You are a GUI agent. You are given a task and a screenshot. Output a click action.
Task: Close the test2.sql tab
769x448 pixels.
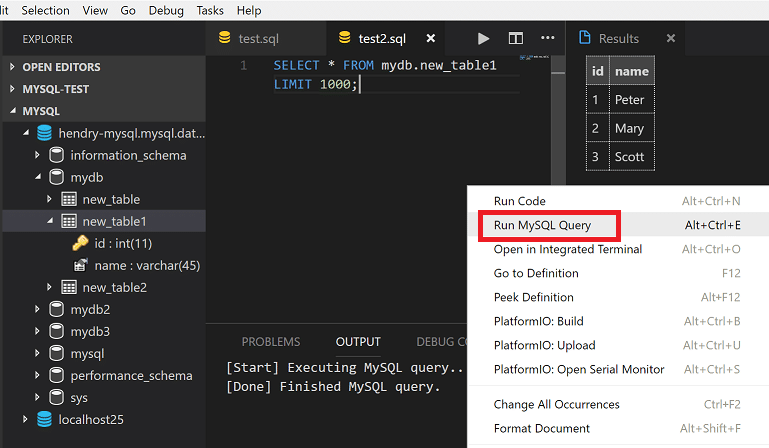click(431, 38)
